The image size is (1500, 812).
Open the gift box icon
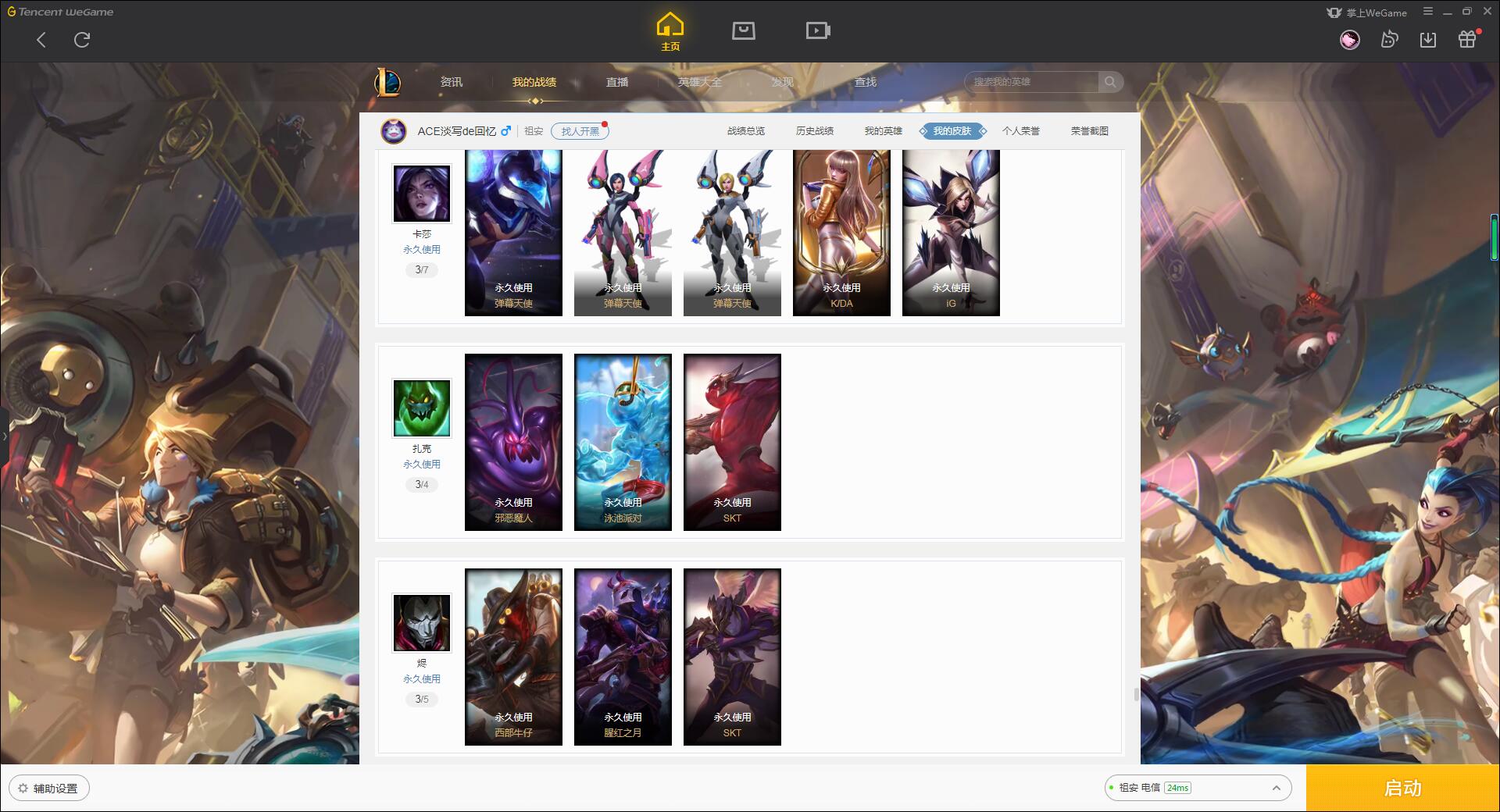click(1467, 40)
